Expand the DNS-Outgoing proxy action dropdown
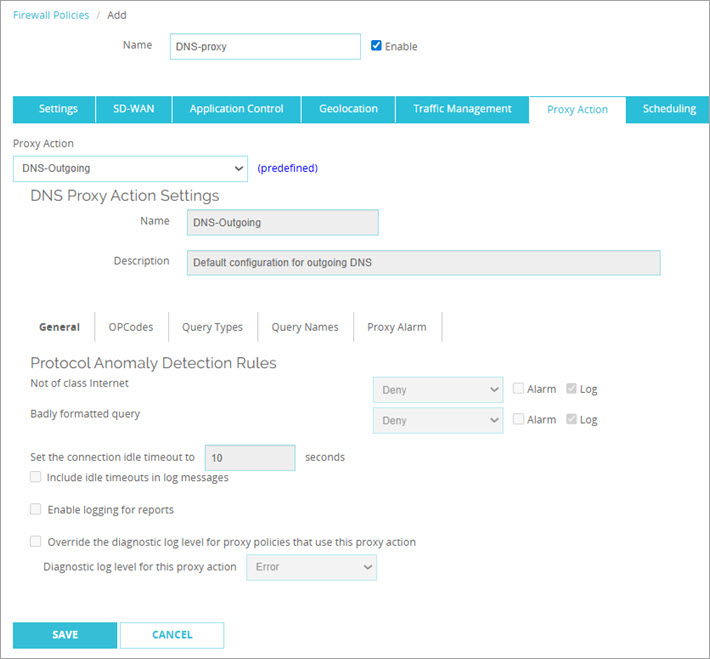Screen dimensions: 710x659 click(x=130, y=168)
